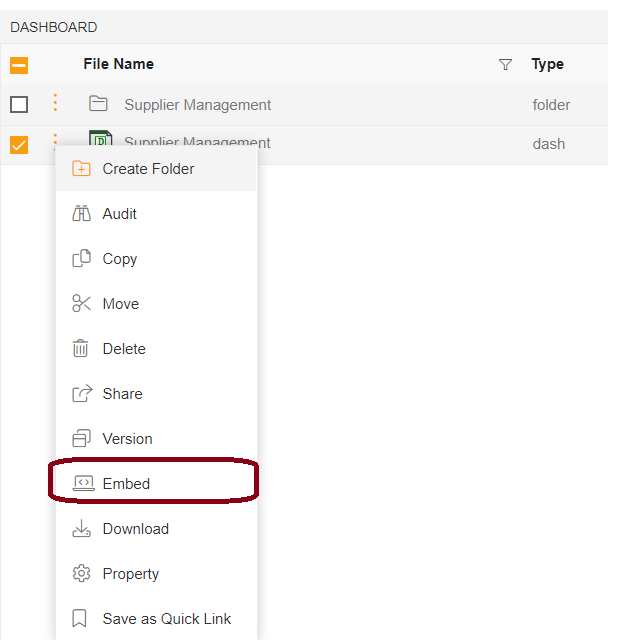Image resolution: width=635 pixels, height=640 pixels.
Task: Click the dashboard file icon in dash row
Action: (x=100, y=138)
